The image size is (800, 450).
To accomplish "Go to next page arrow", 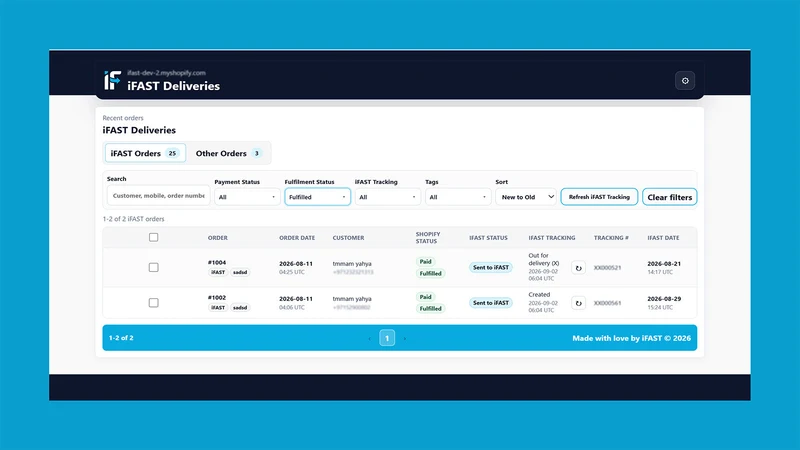I will (x=405, y=338).
